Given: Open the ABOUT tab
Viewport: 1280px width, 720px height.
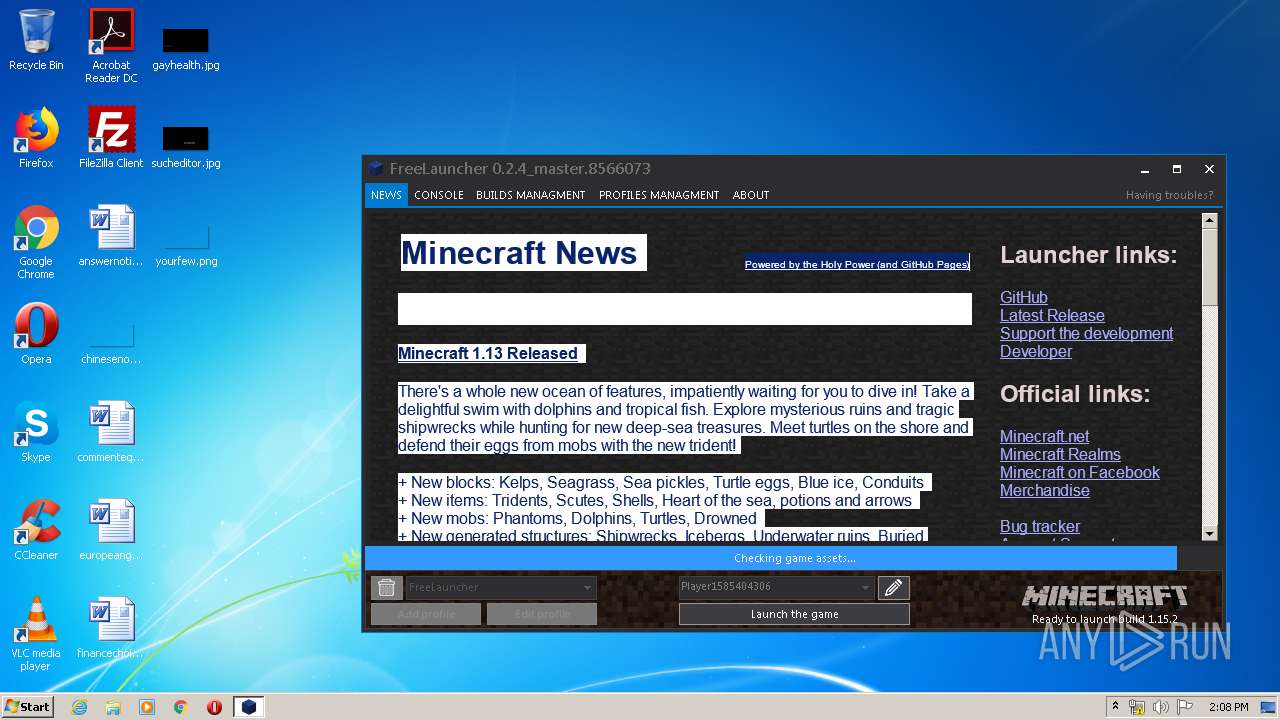Looking at the screenshot, I should pos(751,195).
